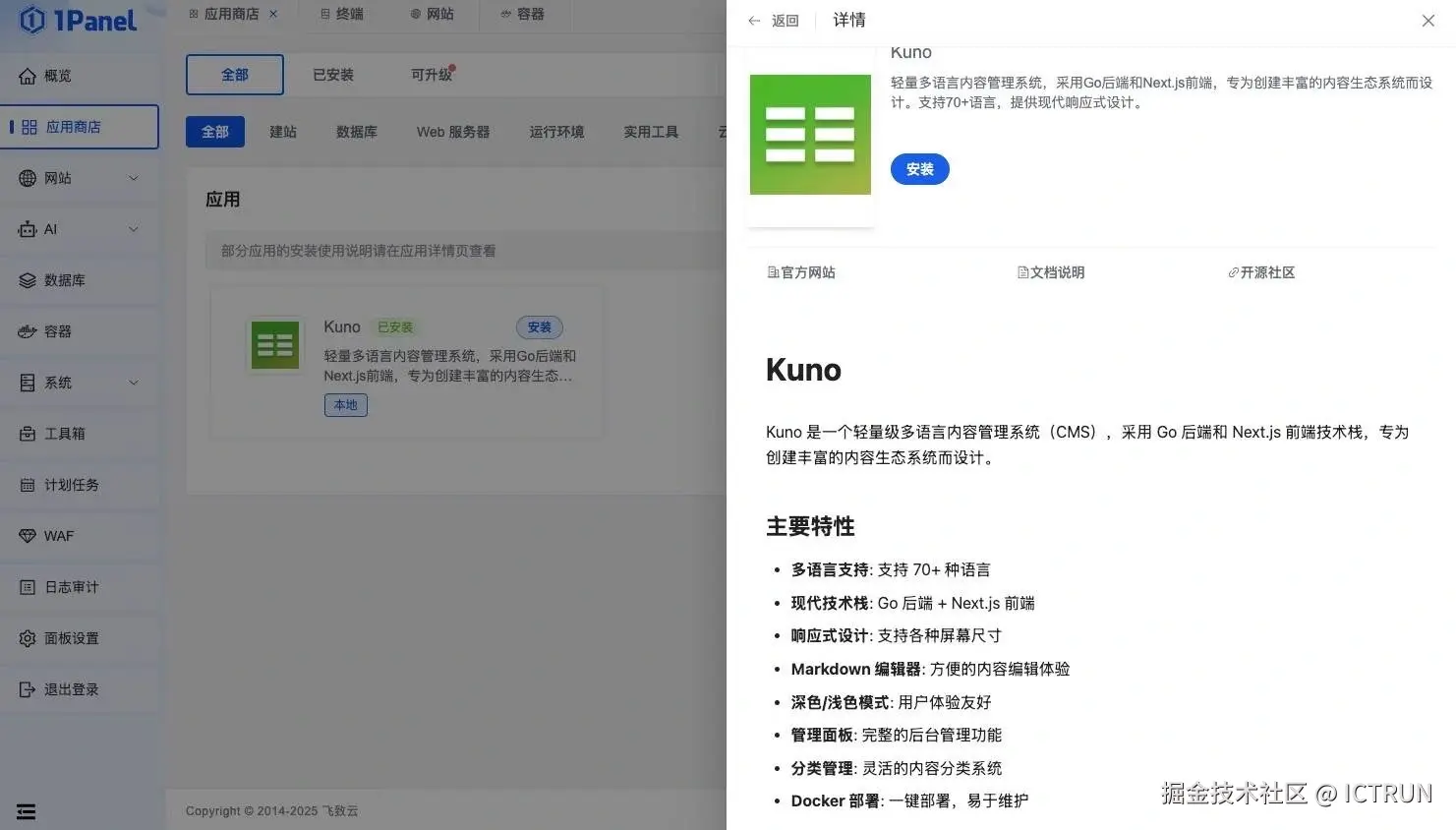Open the 数据库 layers icon
1456x830 pixels.
coord(28,280)
